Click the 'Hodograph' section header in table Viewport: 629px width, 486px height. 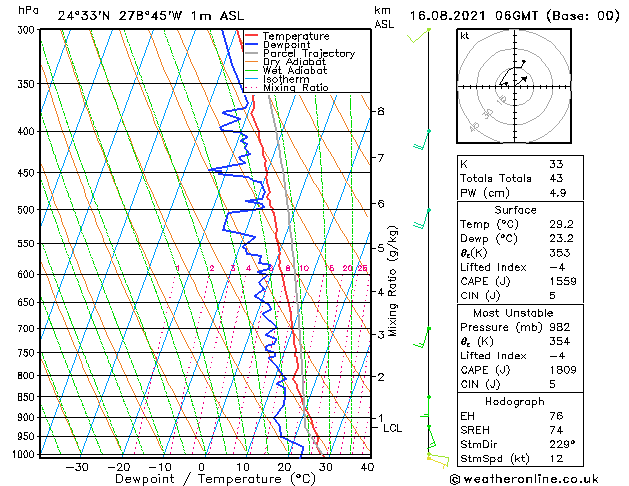515,402
